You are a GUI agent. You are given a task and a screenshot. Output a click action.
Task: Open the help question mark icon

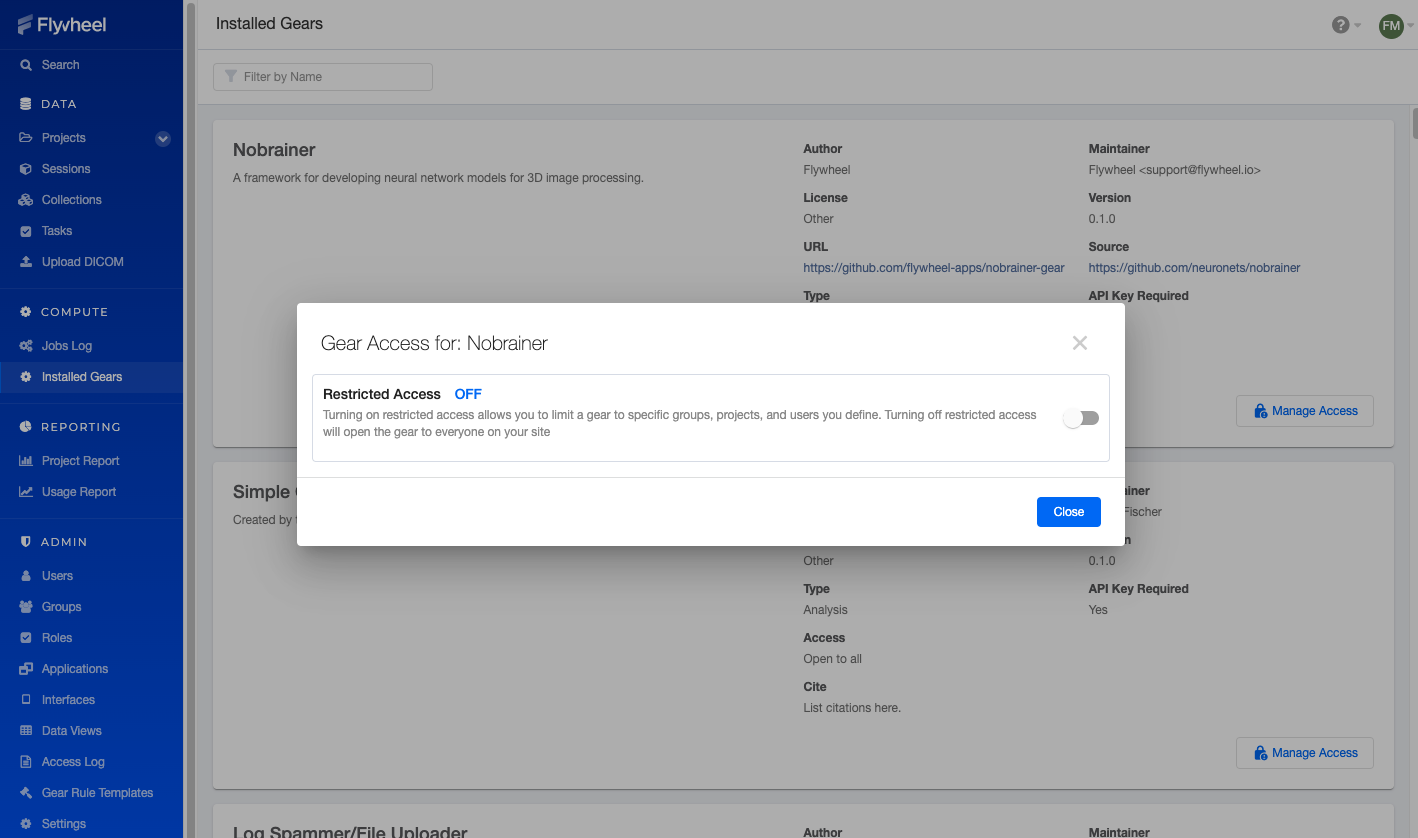coord(1341,25)
